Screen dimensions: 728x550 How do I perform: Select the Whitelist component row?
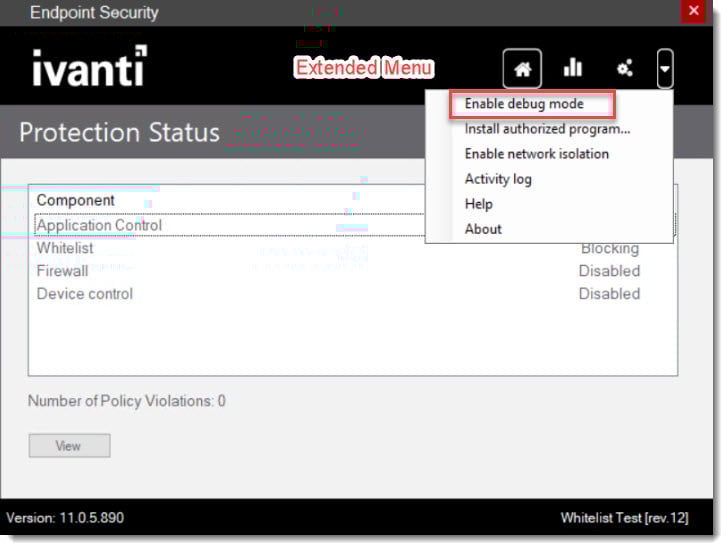(65, 248)
